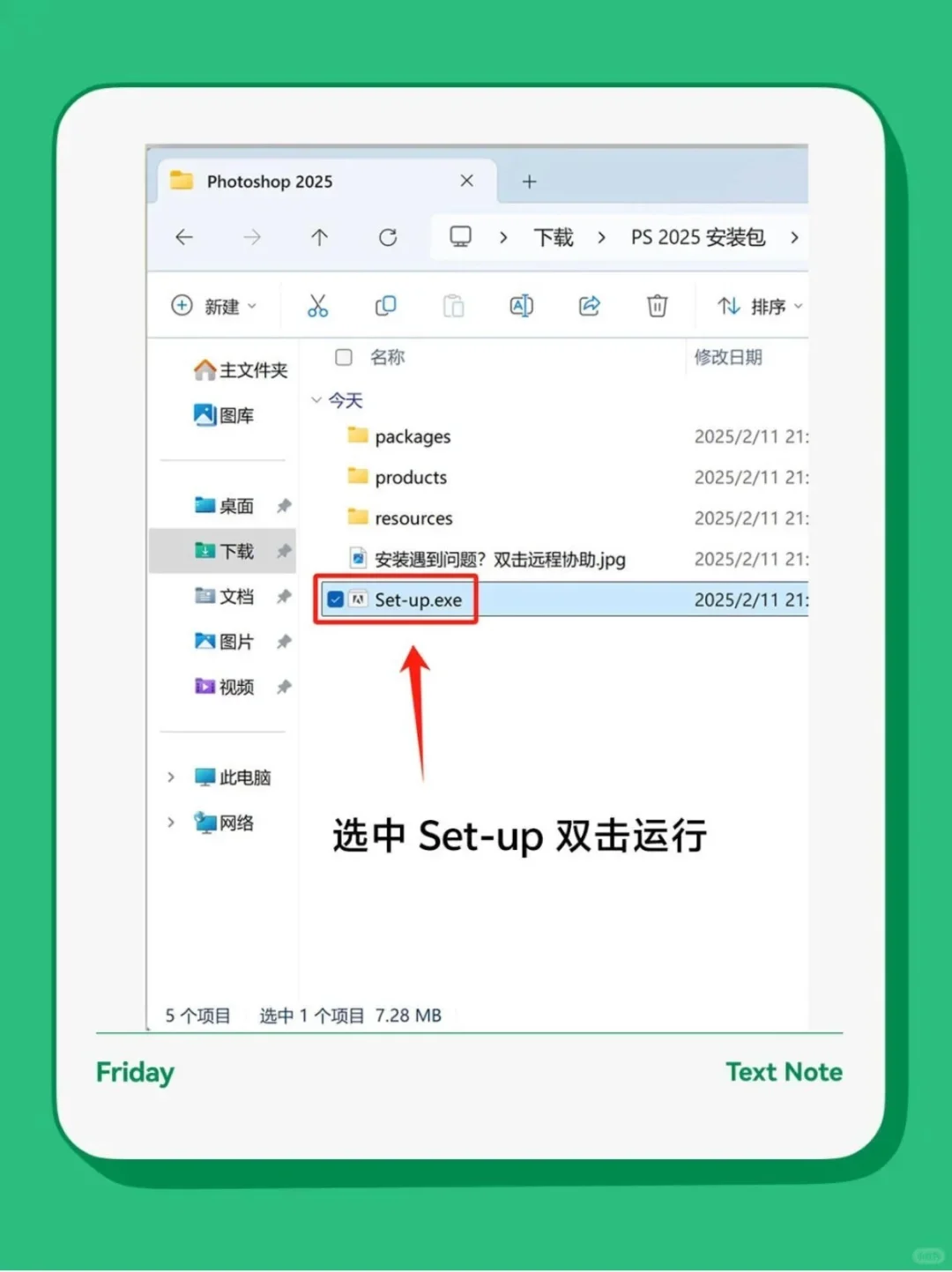Screen dimensions: 952x1272
Task: Select the packages folder
Action: [x=413, y=435]
